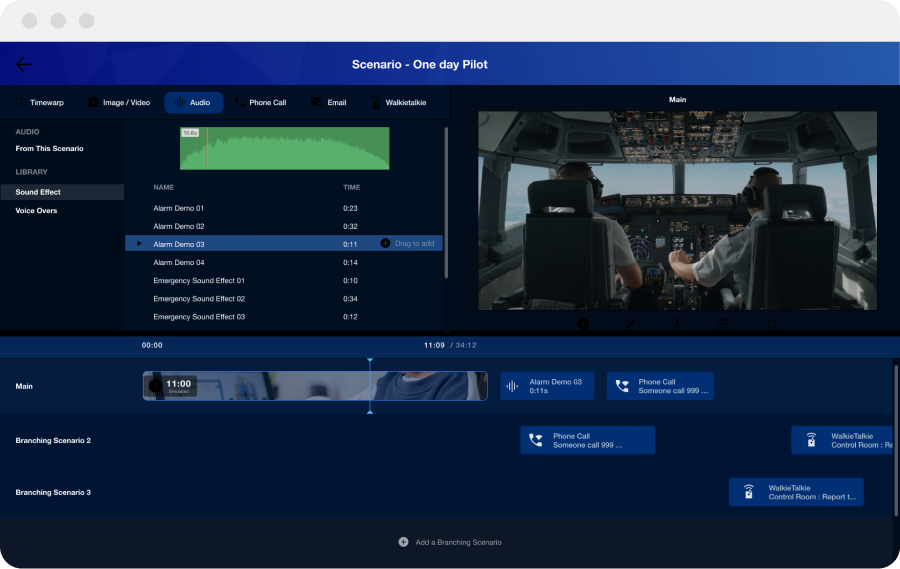The width and height of the screenshot is (900, 569).
Task: Open Voice Overs library category
Action: pyautogui.click(x=36, y=211)
